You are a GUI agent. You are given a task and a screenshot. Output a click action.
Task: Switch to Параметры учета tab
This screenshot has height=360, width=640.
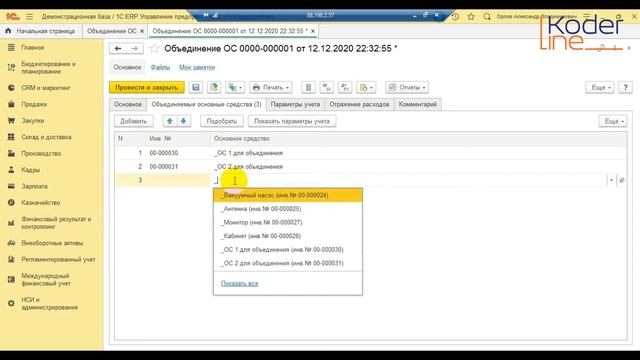295,104
